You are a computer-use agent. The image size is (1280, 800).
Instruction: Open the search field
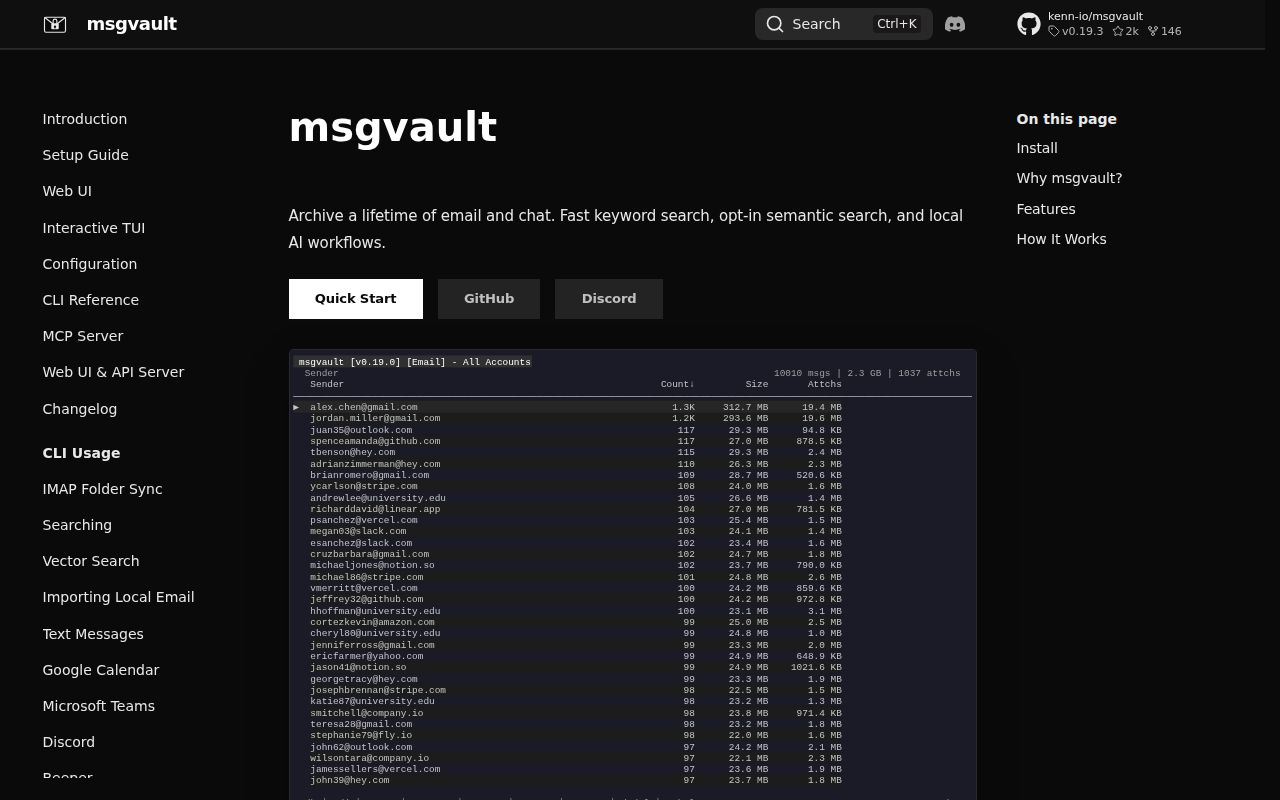tap(843, 24)
